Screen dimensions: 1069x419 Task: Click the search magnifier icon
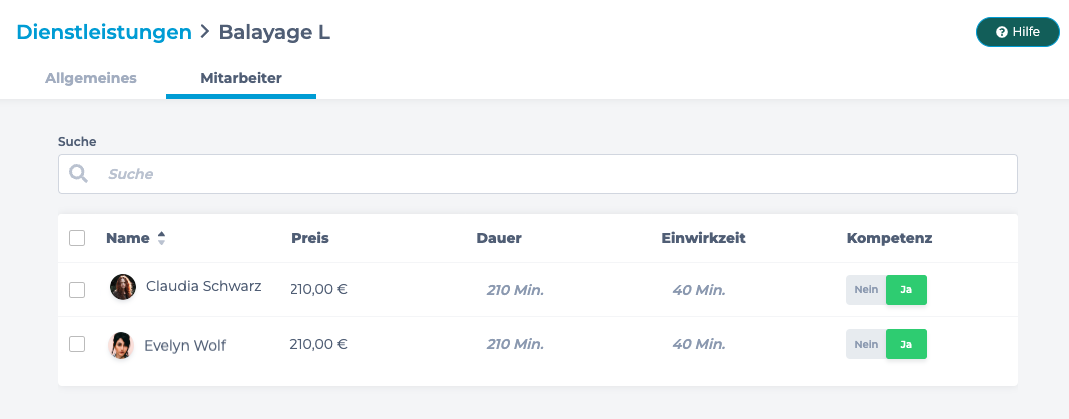pos(78,174)
